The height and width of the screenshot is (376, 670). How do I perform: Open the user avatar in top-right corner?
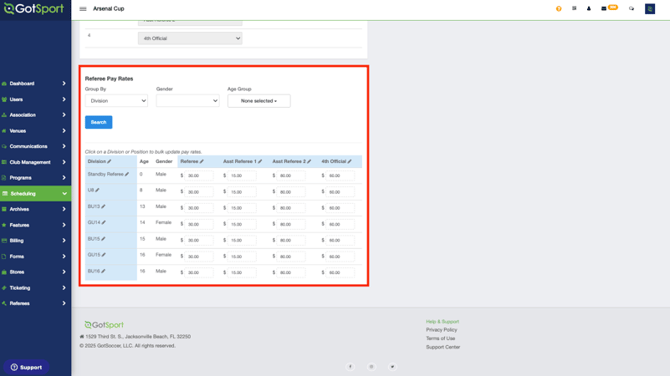[649, 9]
